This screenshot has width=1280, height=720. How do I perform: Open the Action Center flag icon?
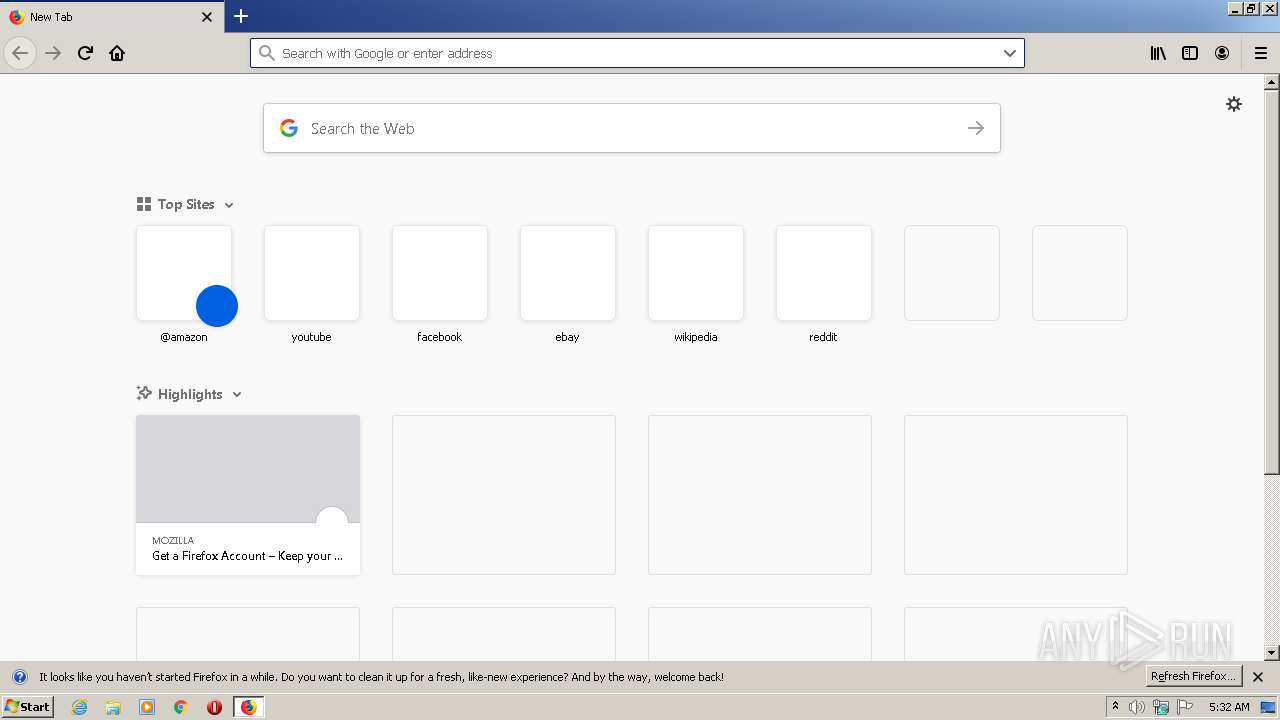pyautogui.click(x=1185, y=707)
